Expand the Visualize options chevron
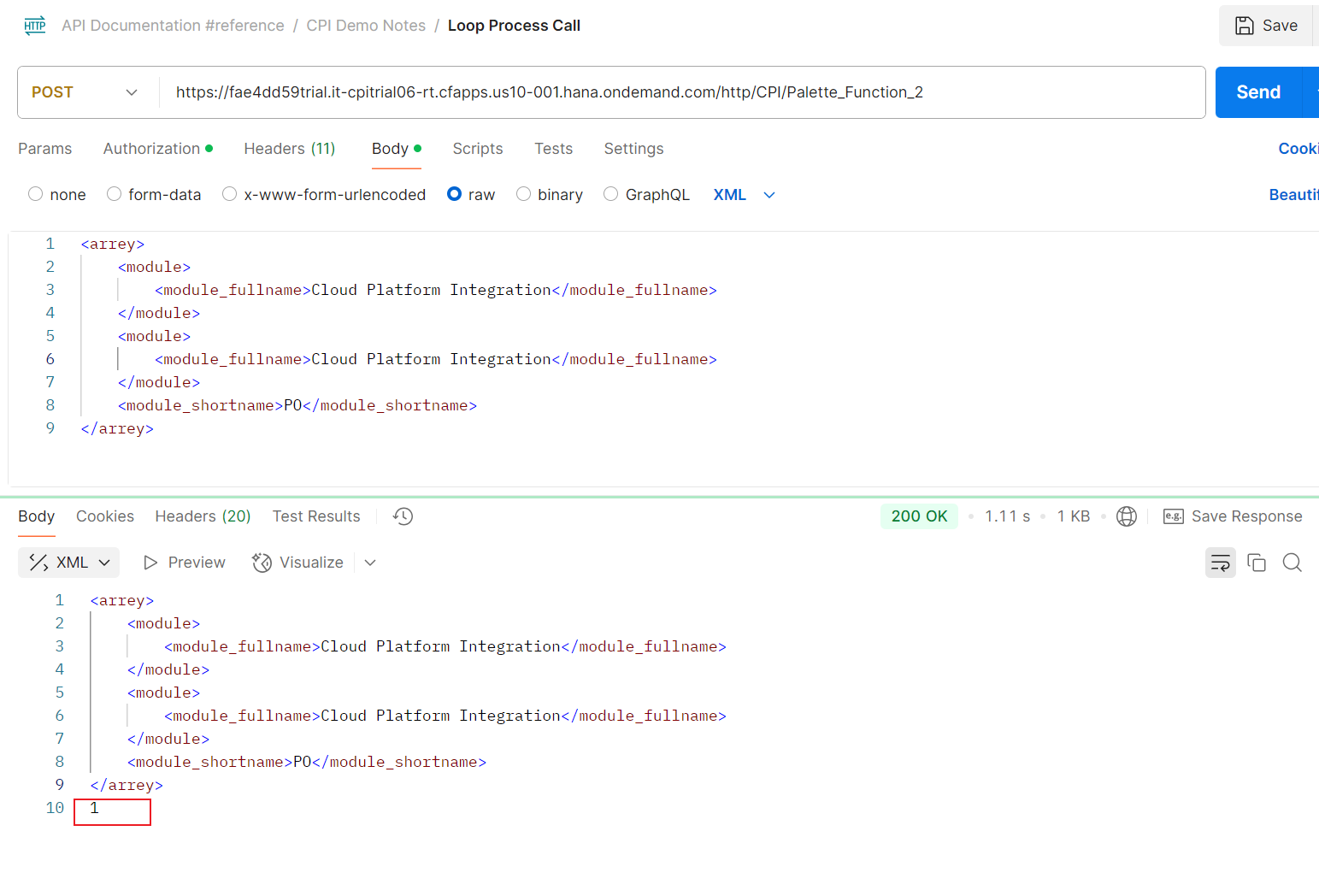Image resolution: width=1319 pixels, height=896 pixels. click(370, 563)
